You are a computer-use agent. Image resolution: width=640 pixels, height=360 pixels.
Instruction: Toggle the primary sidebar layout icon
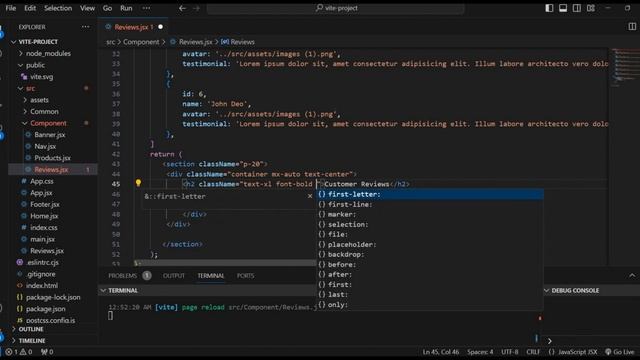[x=549, y=8]
